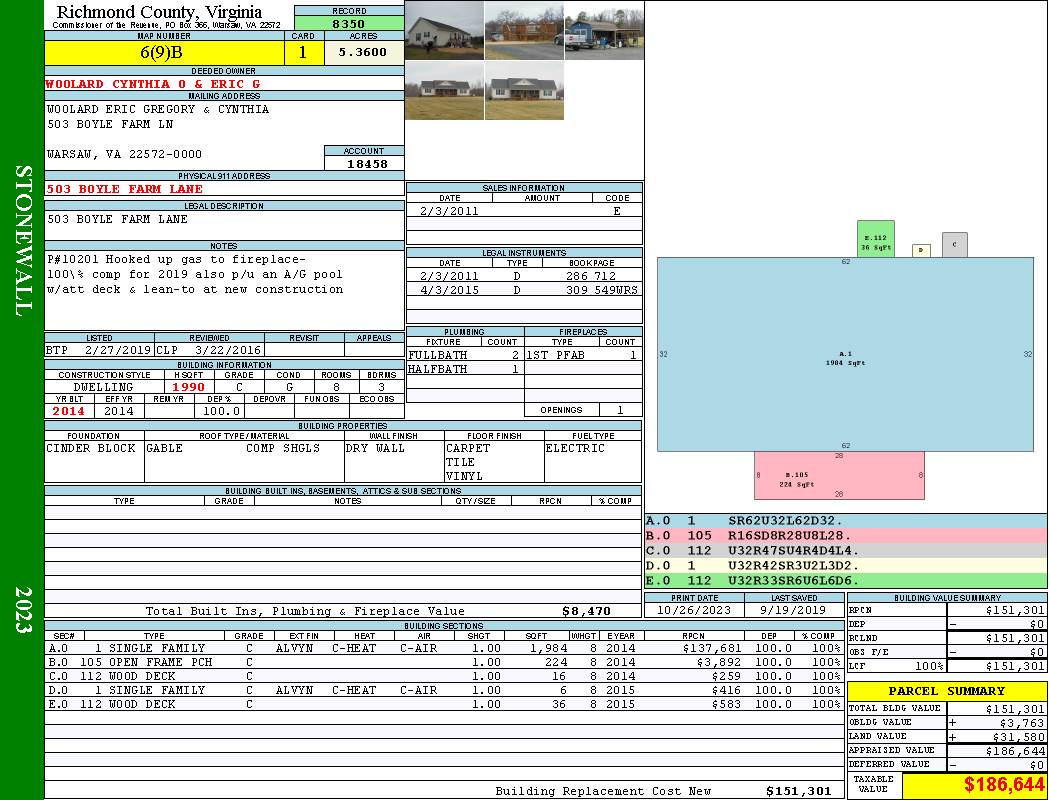Viewport: 1050px width, 800px height.
Task: Open the top-left house photo thumbnail
Action: (x=444, y=30)
